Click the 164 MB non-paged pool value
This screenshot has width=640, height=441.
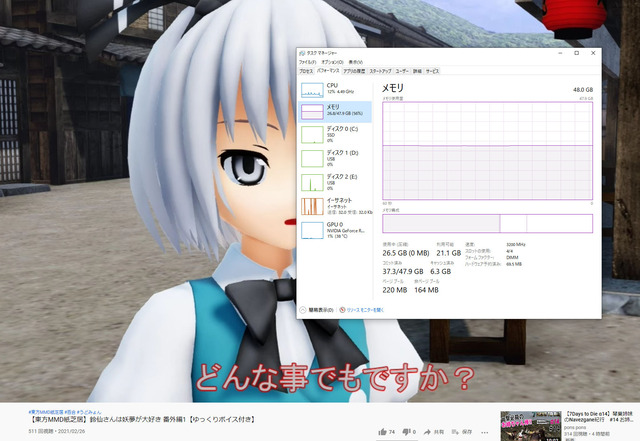coord(426,290)
